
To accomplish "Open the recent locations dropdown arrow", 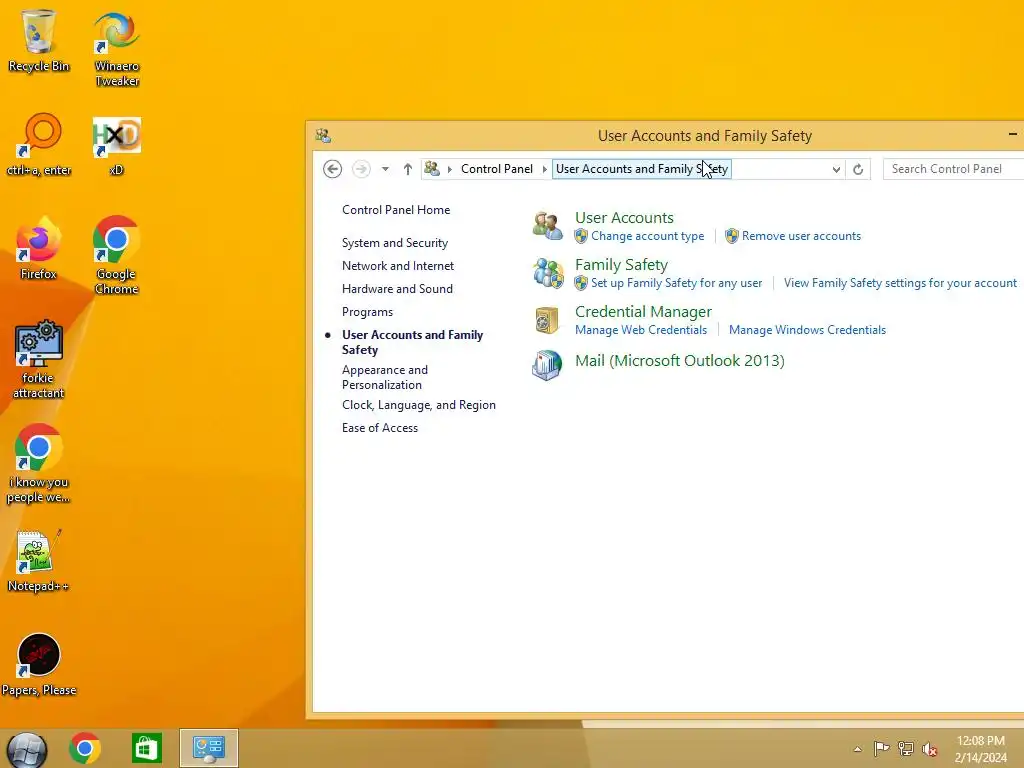I will [x=385, y=169].
